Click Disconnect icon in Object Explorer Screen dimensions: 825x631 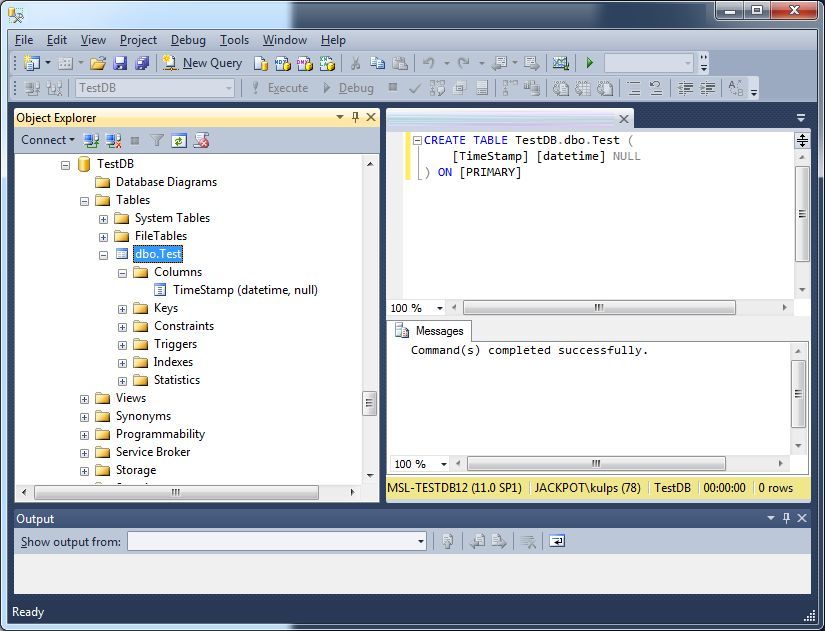click(113, 141)
